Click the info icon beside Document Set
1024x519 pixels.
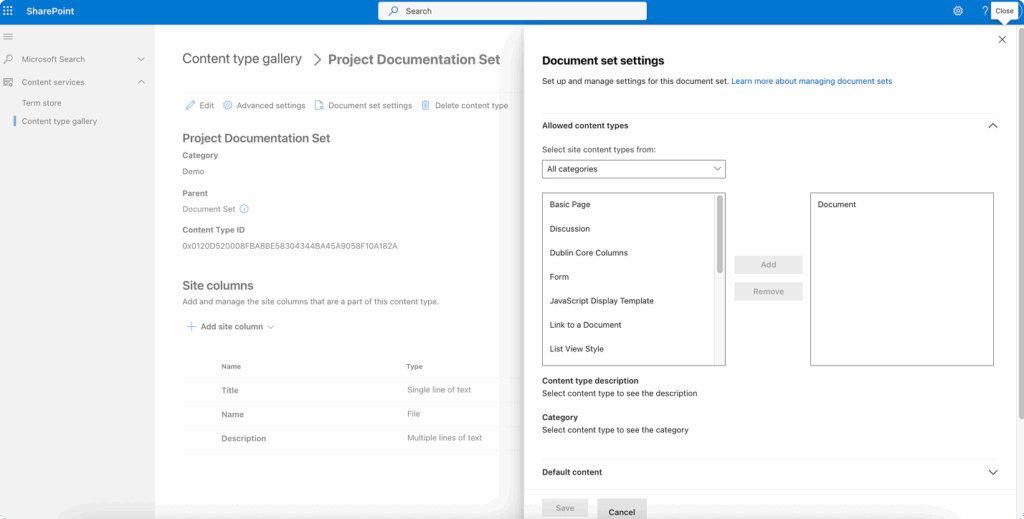(244, 209)
